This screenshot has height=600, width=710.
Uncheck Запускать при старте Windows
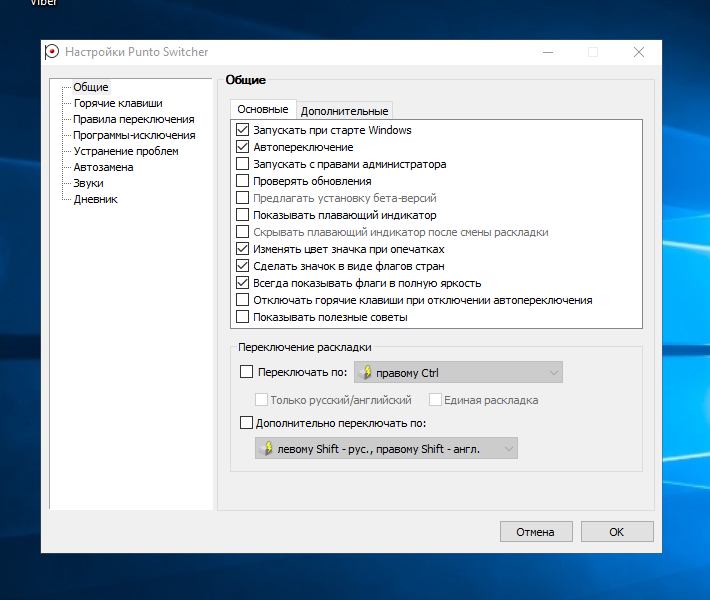point(242,130)
